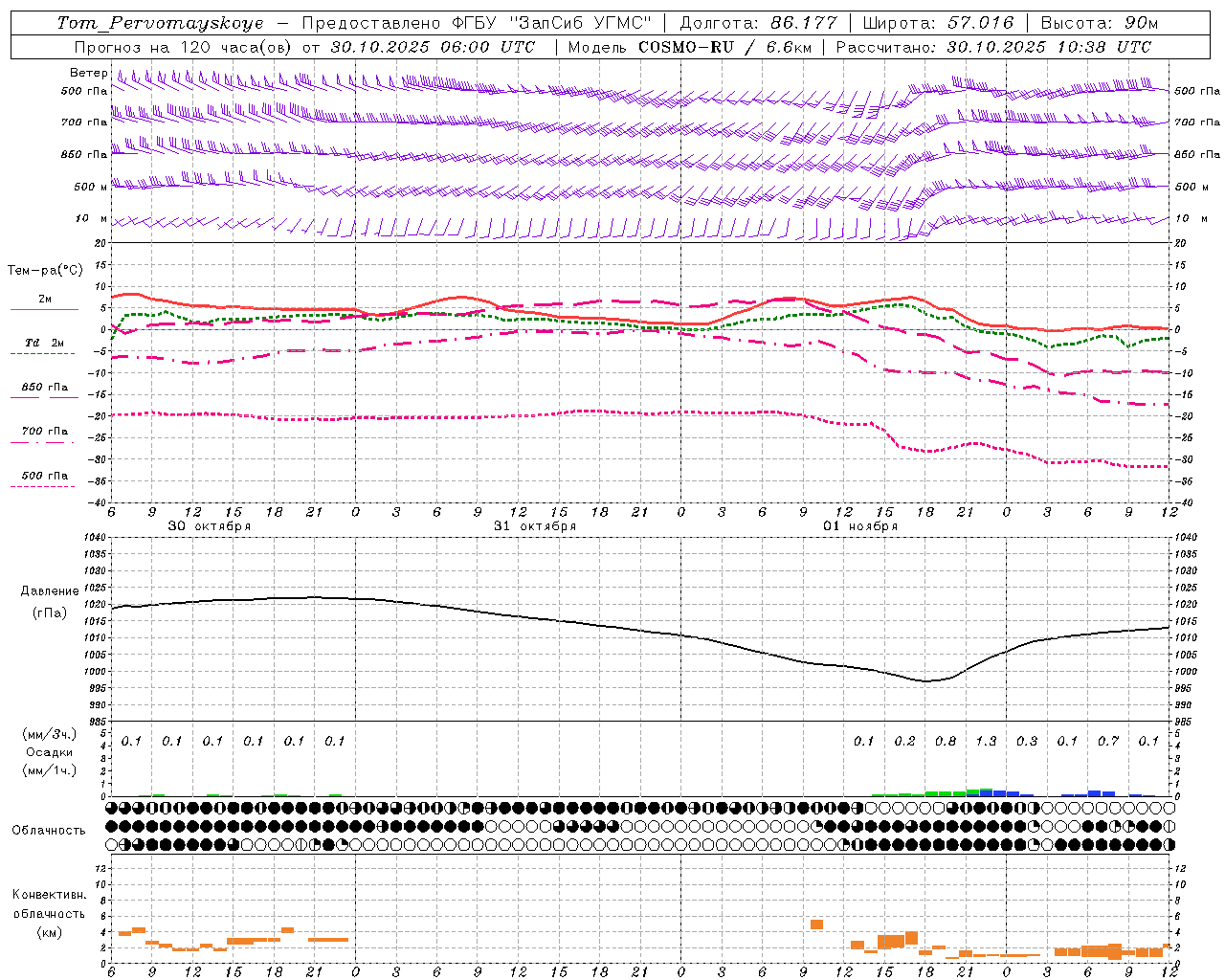Click the (гПа) unit under Давление

pos(49,613)
